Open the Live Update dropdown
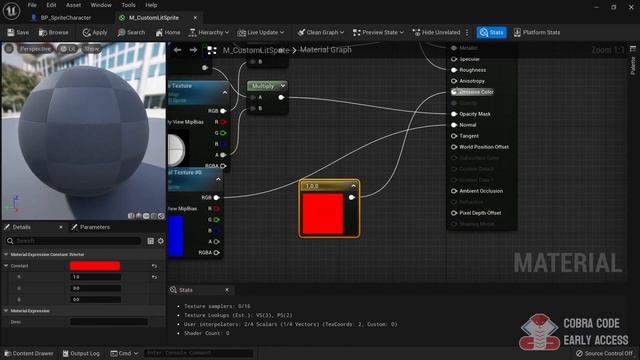Image resolution: width=640 pixels, height=360 pixels. tap(260, 32)
